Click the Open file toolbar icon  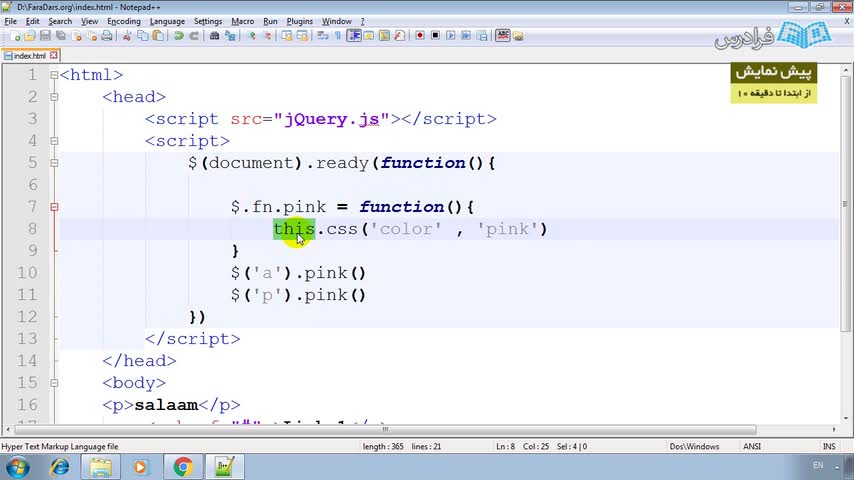tap(30, 36)
